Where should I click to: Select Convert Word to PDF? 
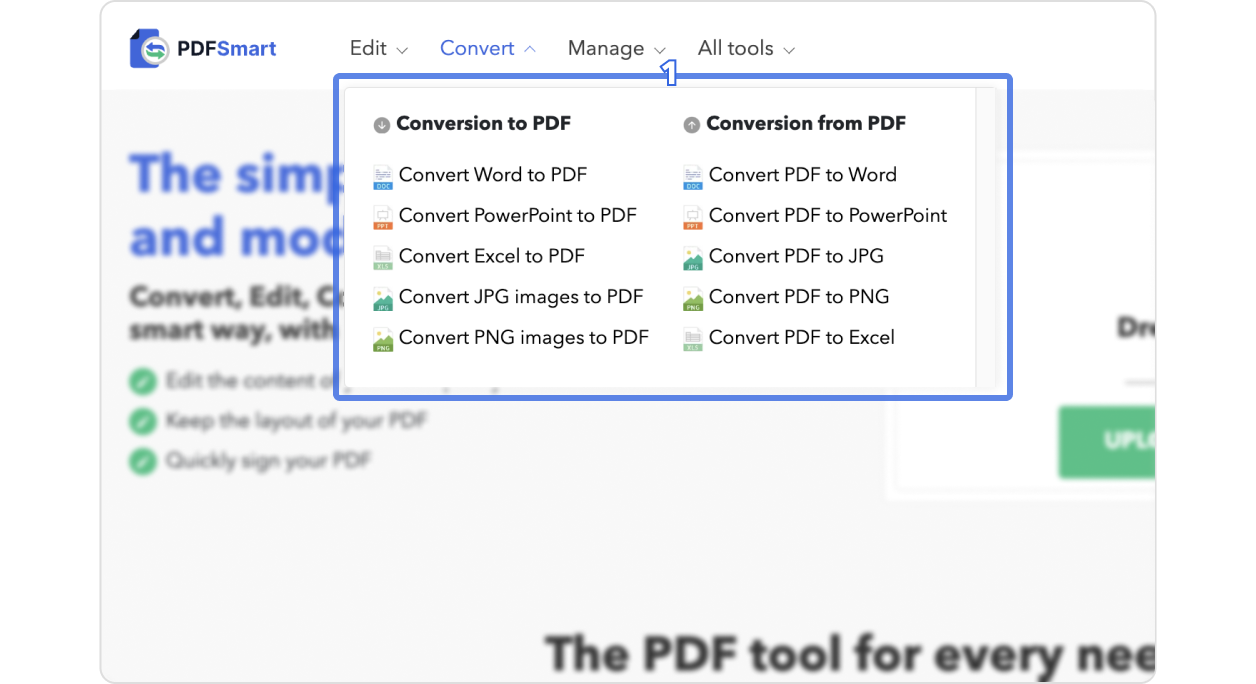coord(492,175)
